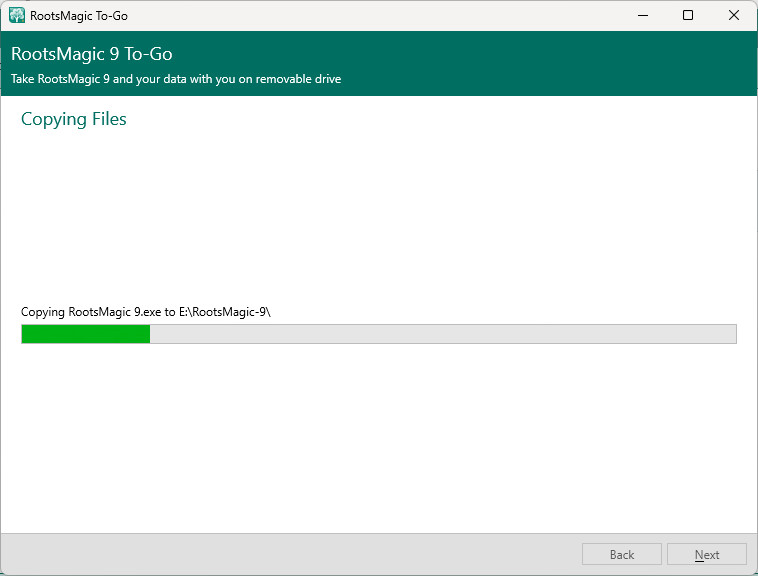Screen dimensions: 758x576
Task: Click the "Copying Files" heading
Action: 74,120
